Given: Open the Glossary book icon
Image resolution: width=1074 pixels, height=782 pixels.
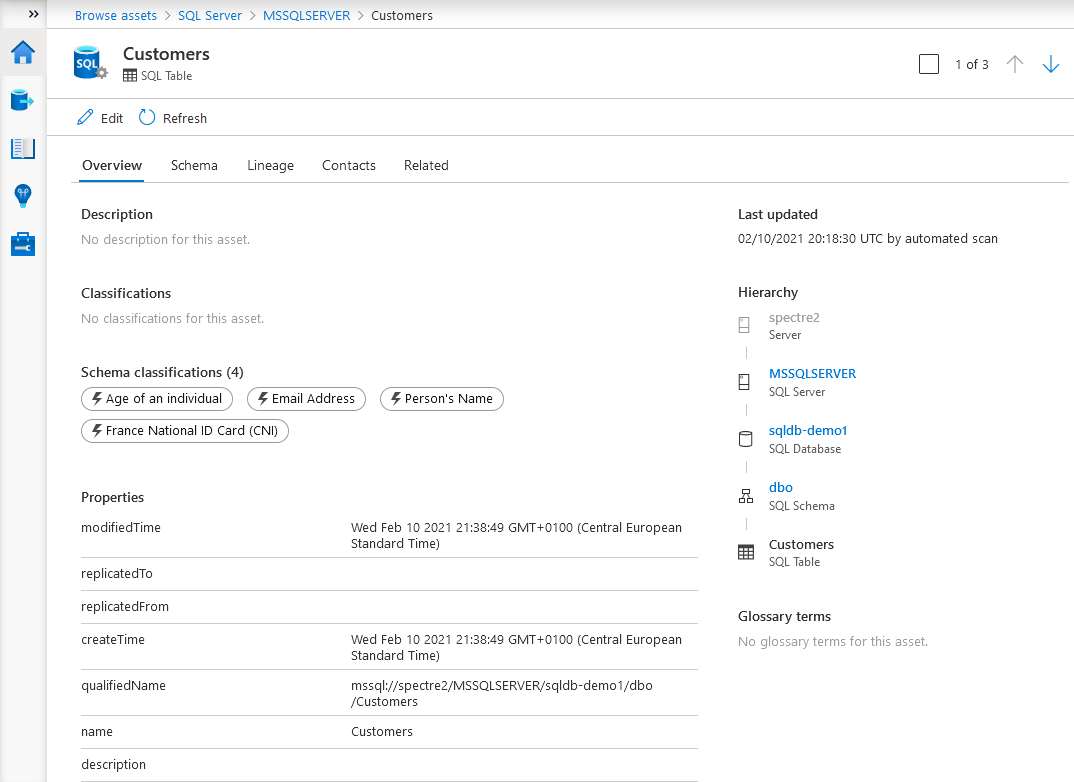Looking at the screenshot, I should [23, 149].
